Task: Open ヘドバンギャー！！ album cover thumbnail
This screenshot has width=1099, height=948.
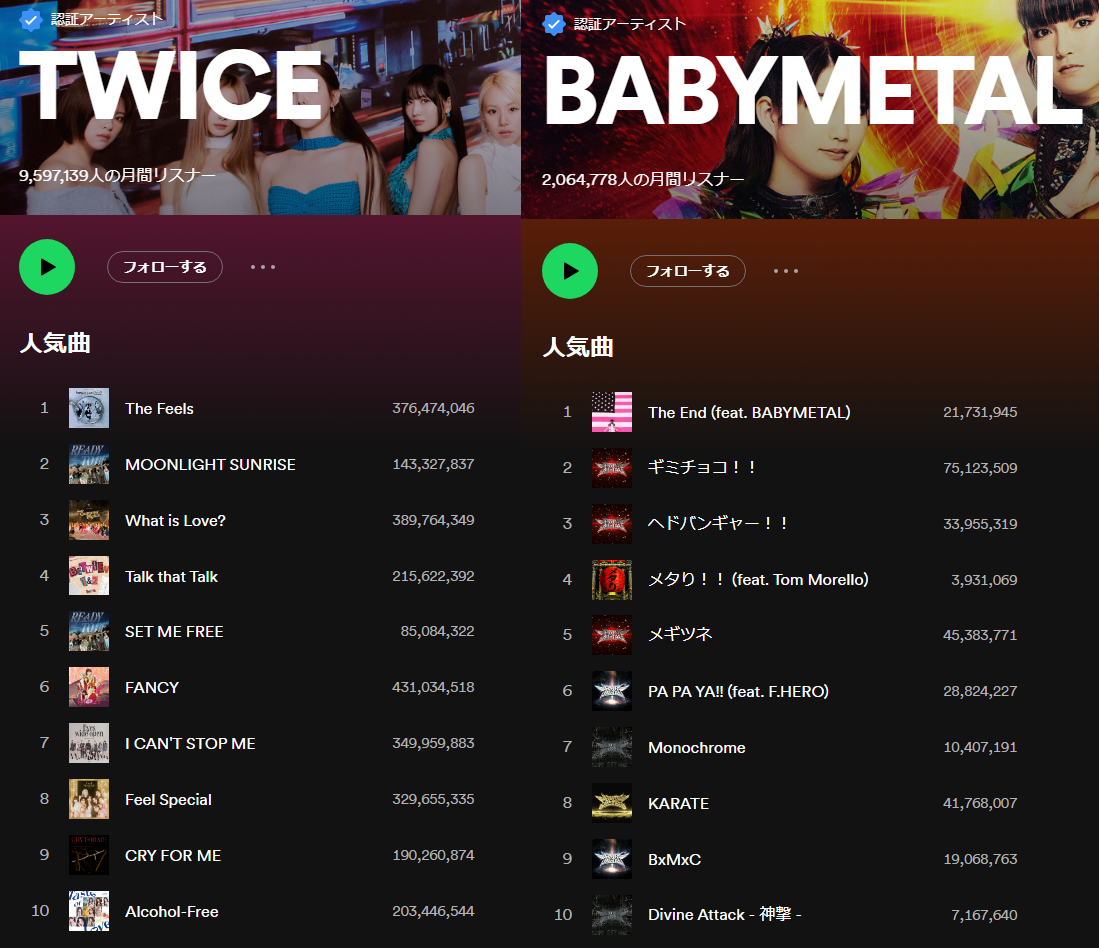Action: click(612, 524)
